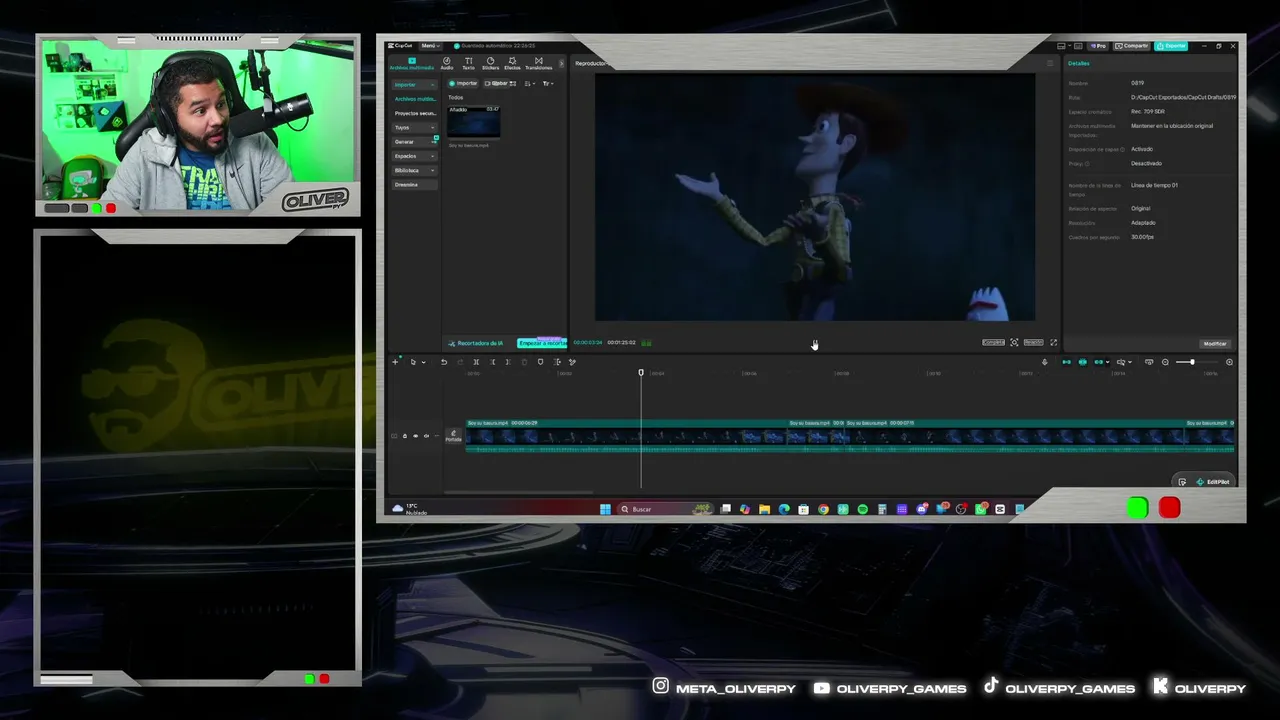Open the Audio tab
This screenshot has width=1280, height=720.
coord(446,64)
